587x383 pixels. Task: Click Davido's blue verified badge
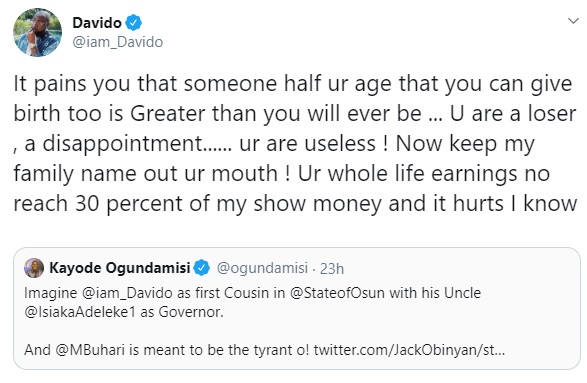tap(133, 23)
